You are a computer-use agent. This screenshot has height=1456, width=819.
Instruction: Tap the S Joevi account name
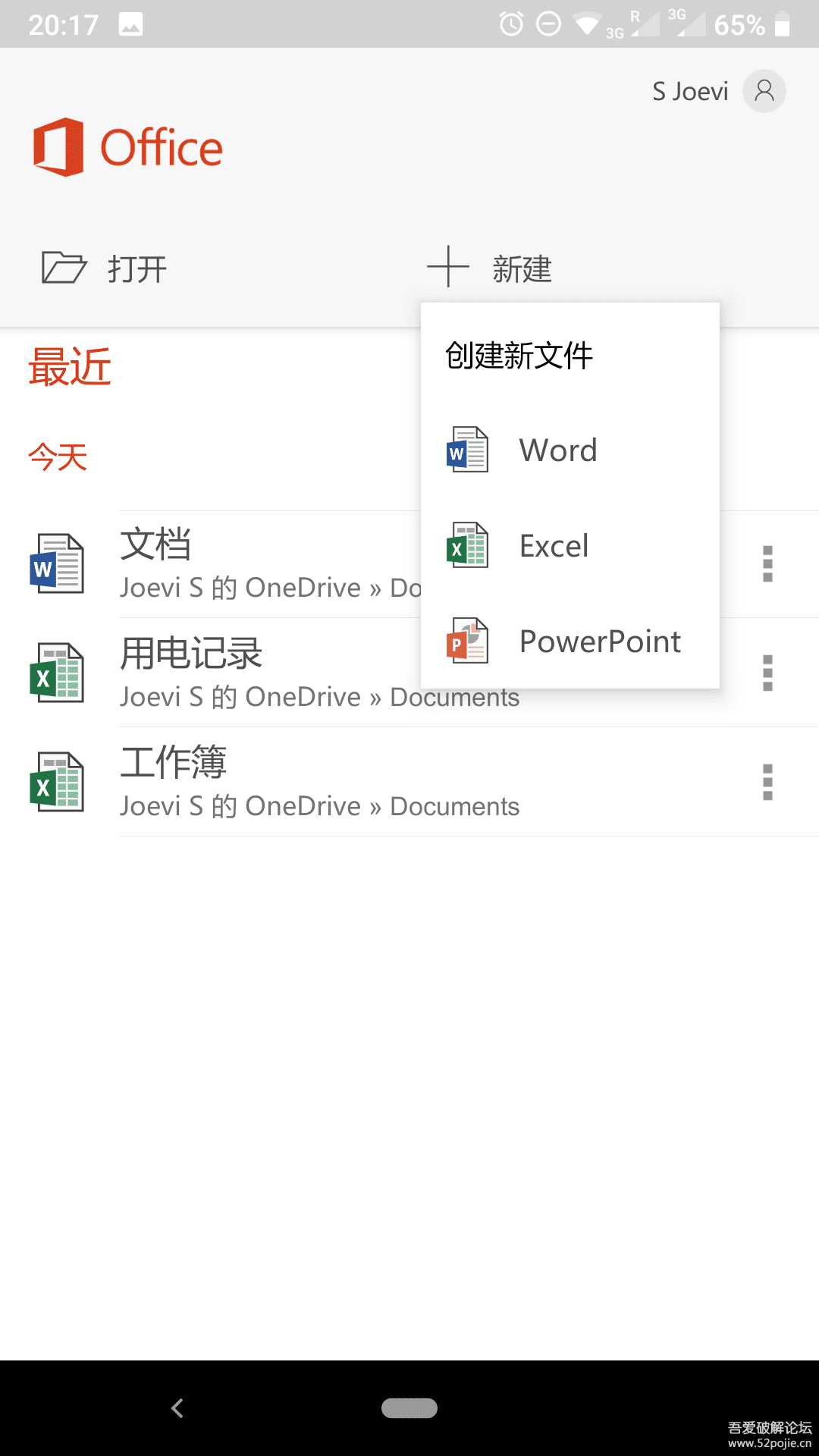click(x=689, y=92)
